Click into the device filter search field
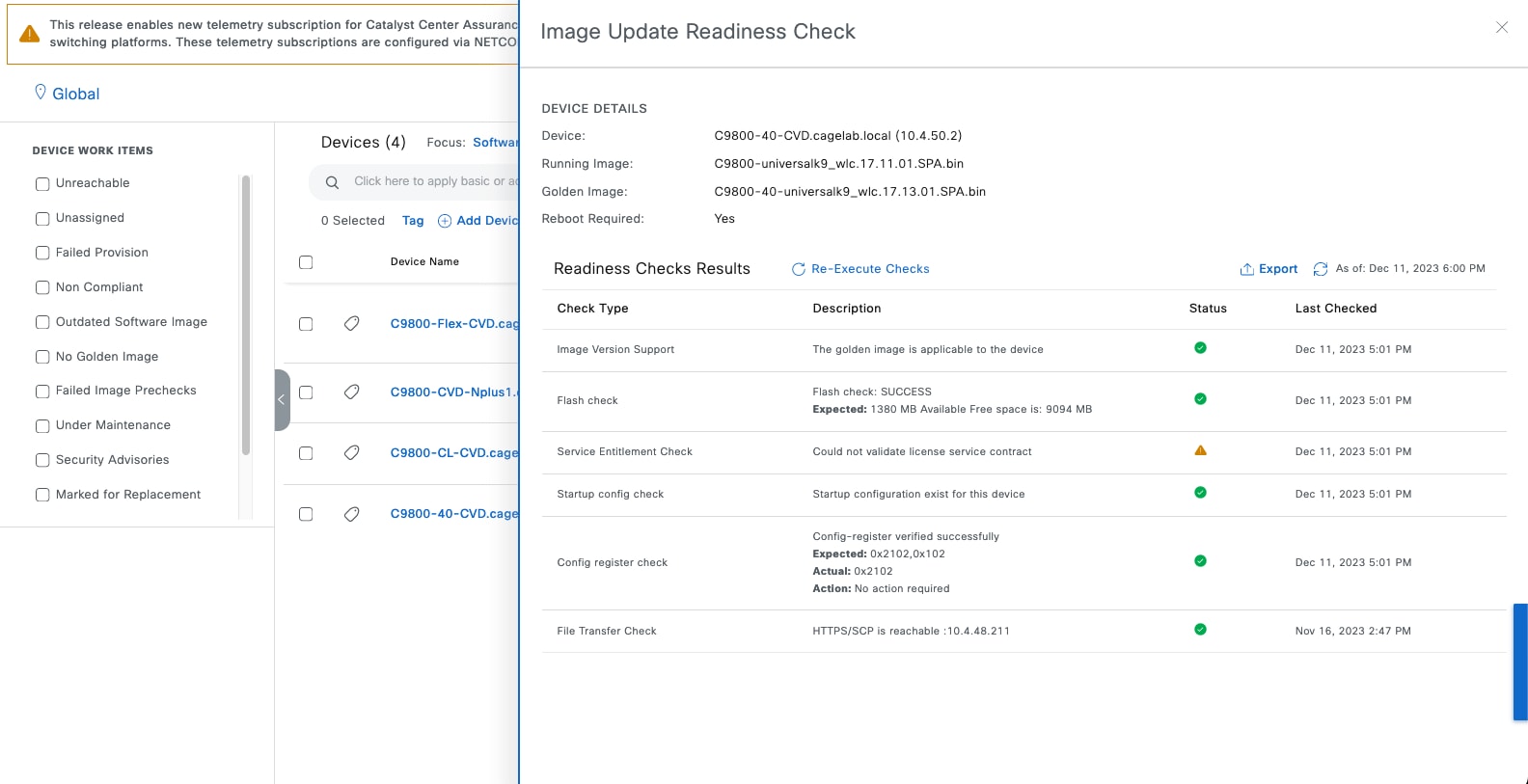The image size is (1528, 784). pos(434,181)
